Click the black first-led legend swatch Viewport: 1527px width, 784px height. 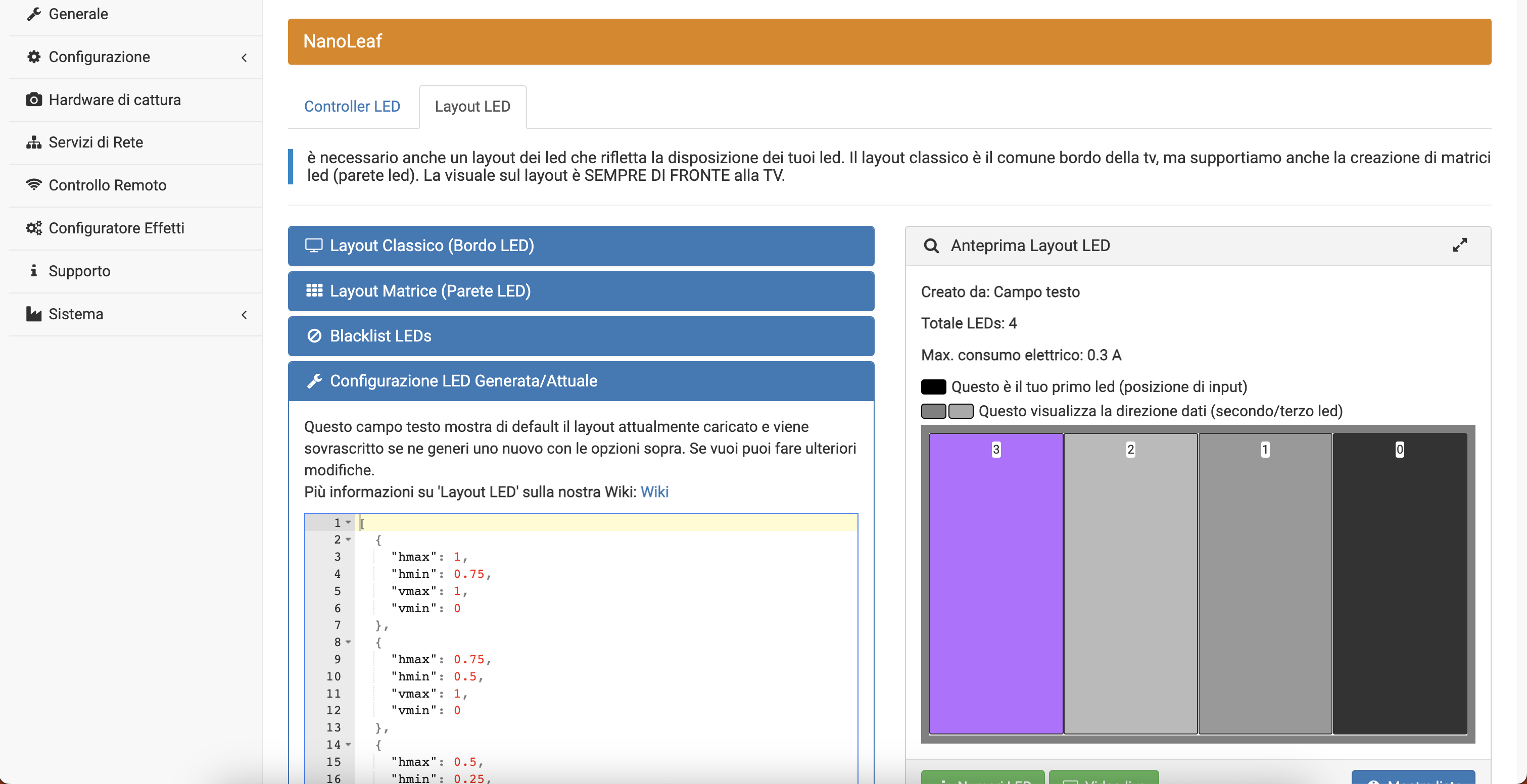pyautogui.click(x=934, y=387)
